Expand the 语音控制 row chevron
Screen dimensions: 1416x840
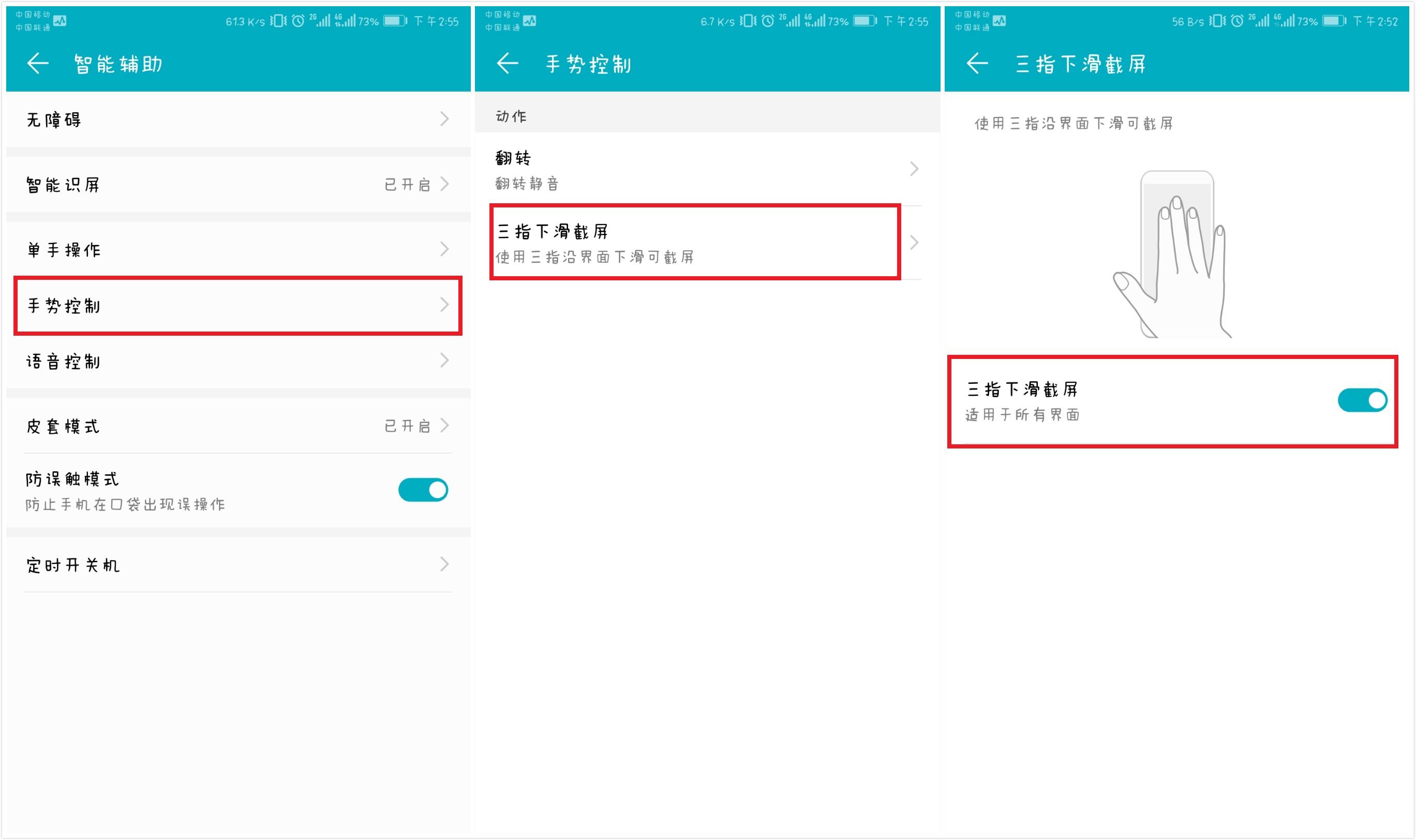coord(445,361)
